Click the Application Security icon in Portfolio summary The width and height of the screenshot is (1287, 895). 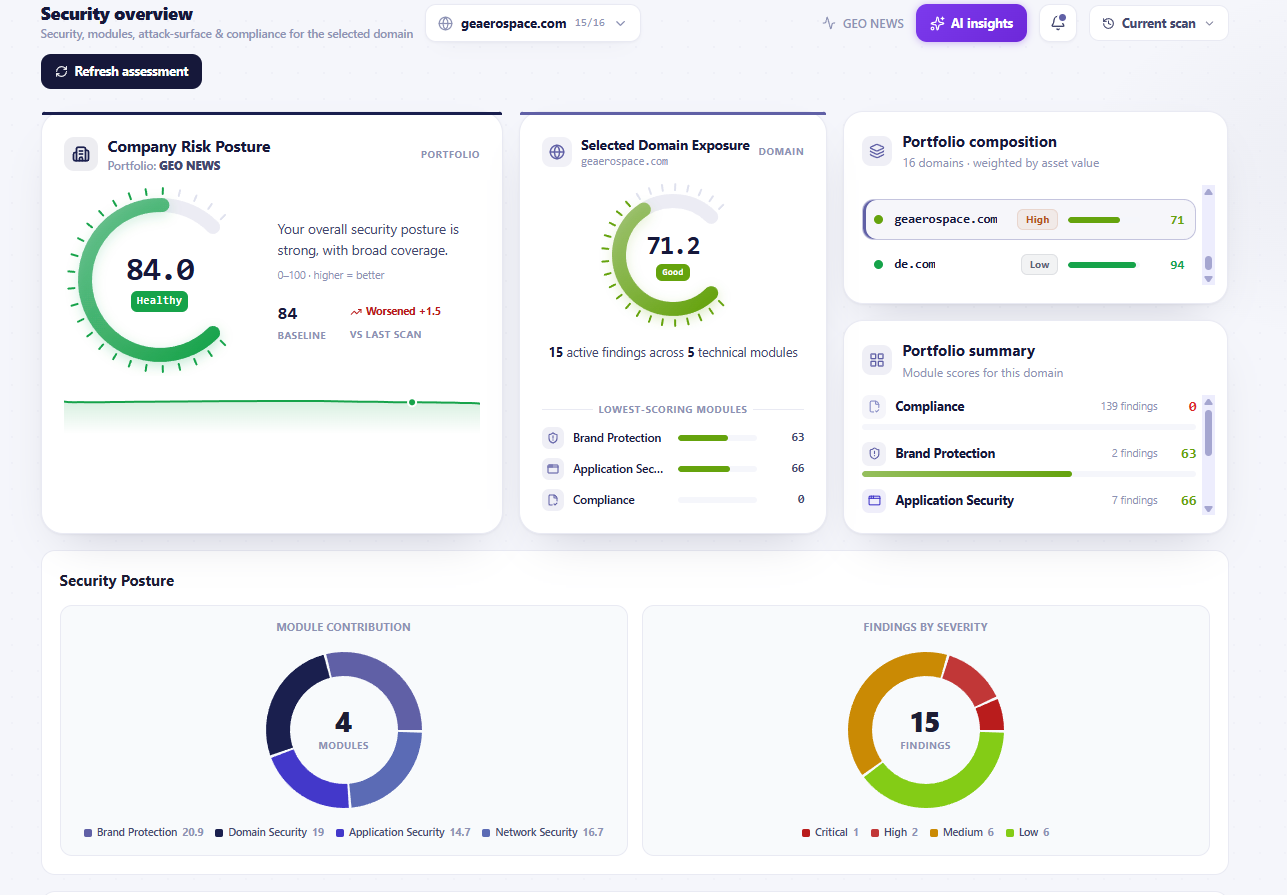[875, 500]
